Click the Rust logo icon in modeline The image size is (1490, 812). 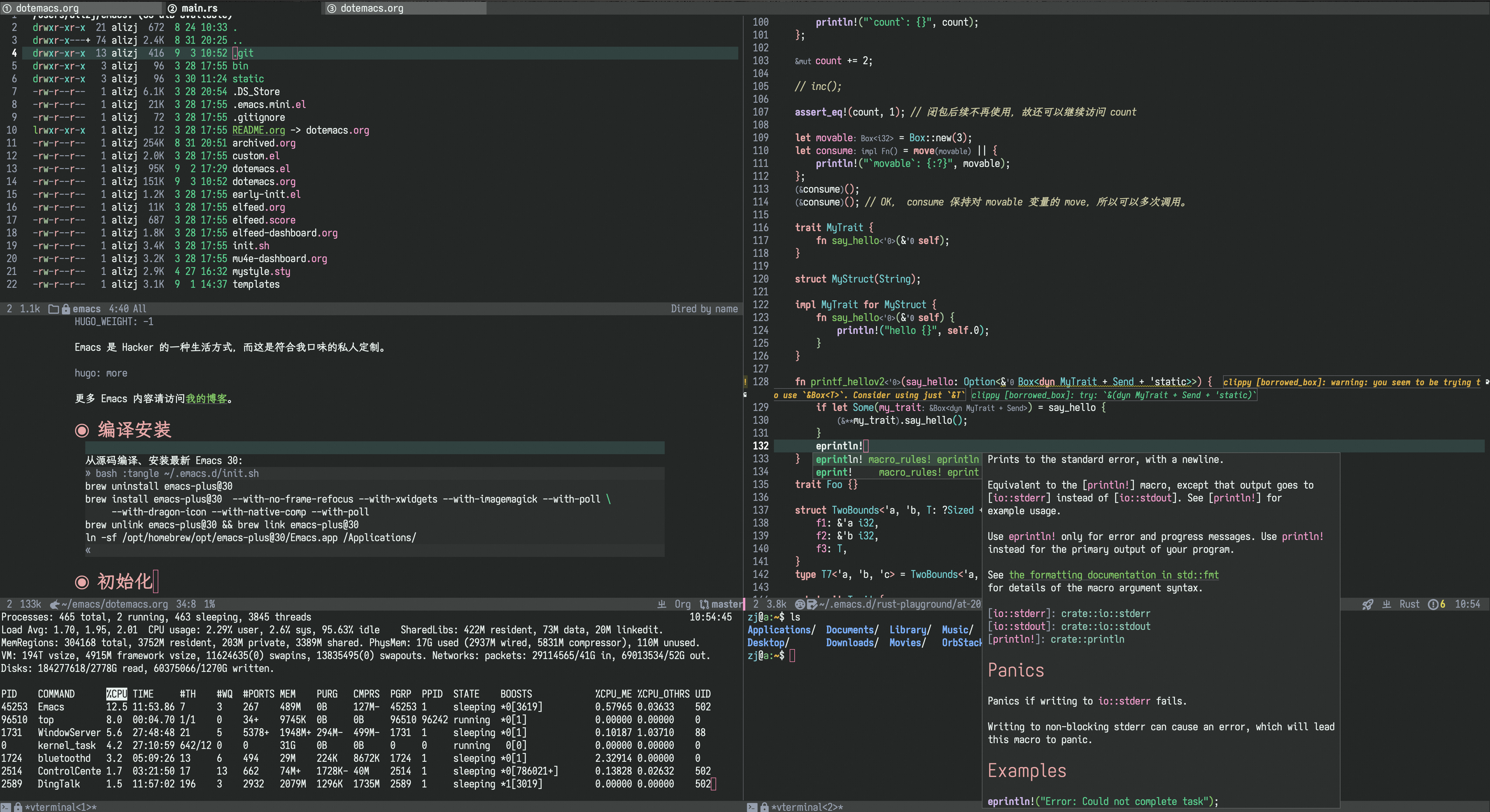coord(800,604)
